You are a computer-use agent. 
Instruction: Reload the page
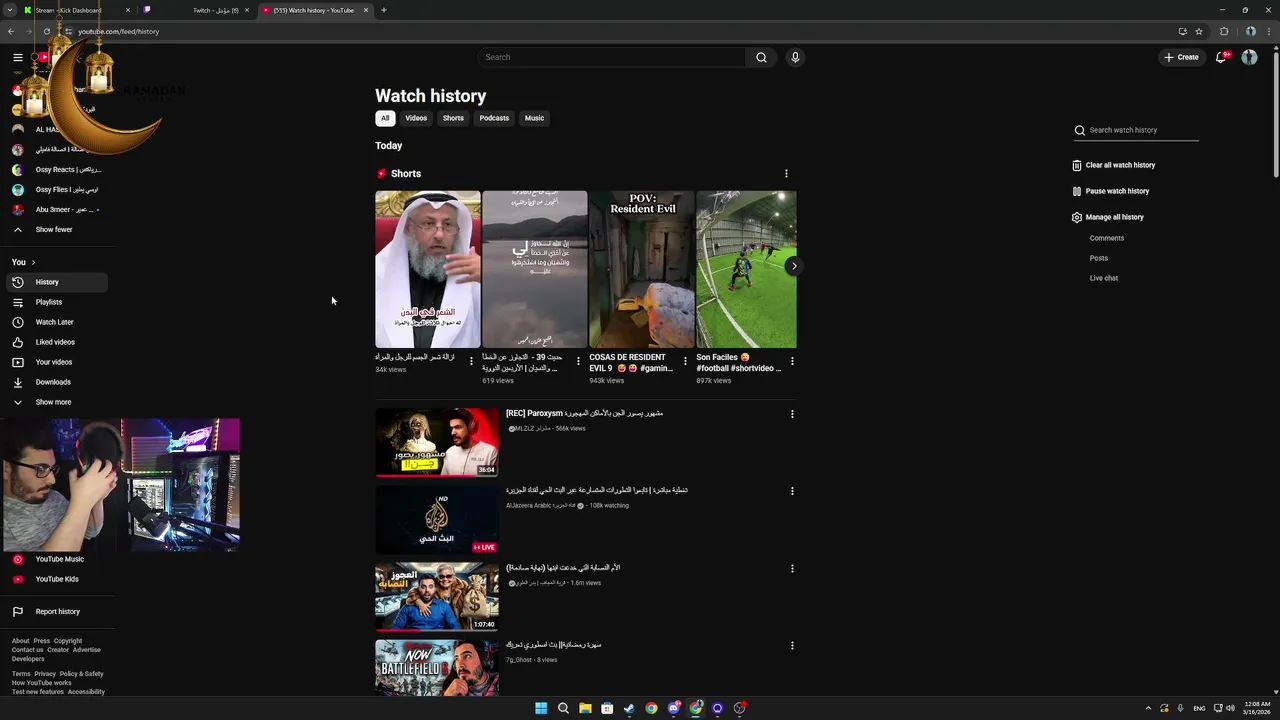46,31
